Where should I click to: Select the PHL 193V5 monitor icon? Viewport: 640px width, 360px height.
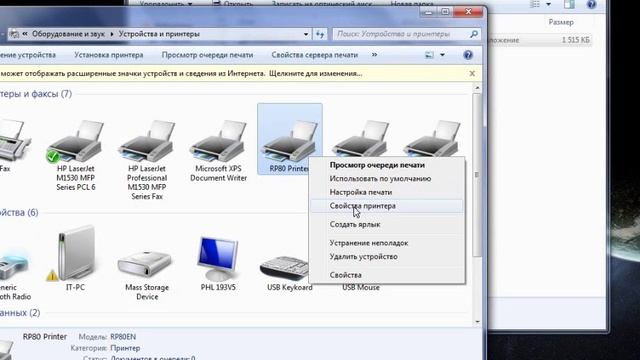coord(218,258)
